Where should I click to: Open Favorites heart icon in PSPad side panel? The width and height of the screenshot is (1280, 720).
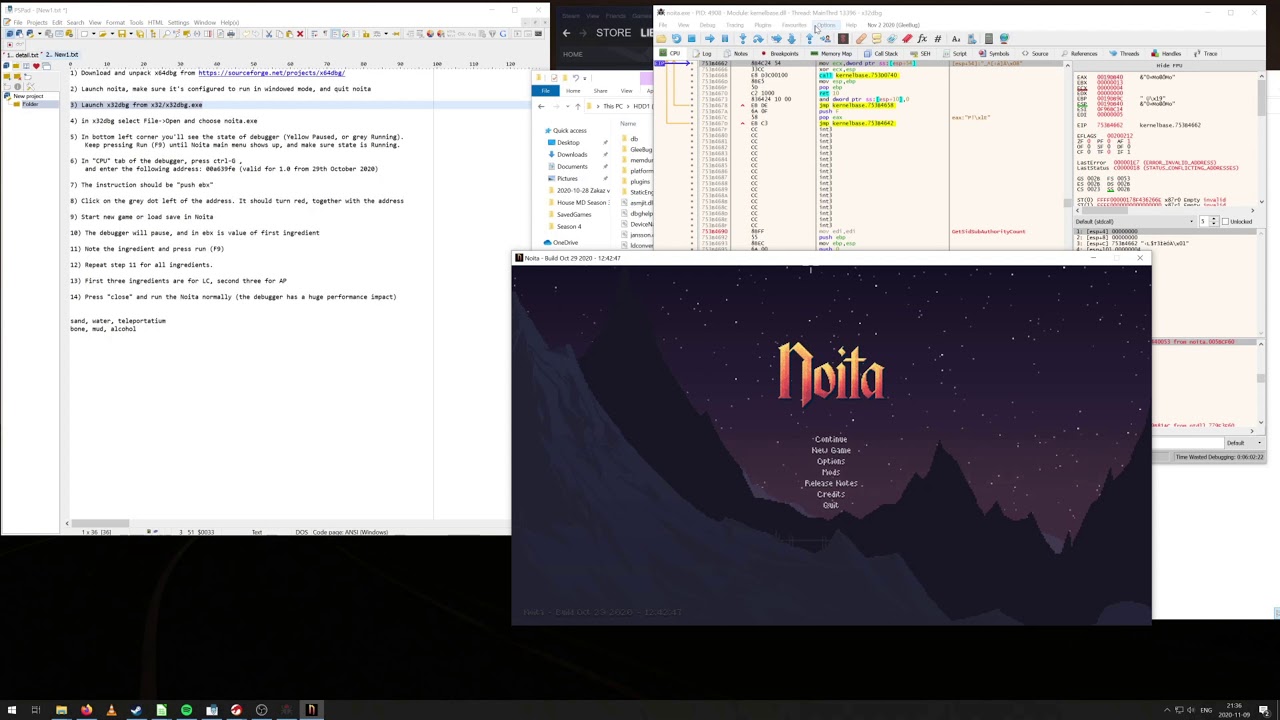(x=36, y=66)
